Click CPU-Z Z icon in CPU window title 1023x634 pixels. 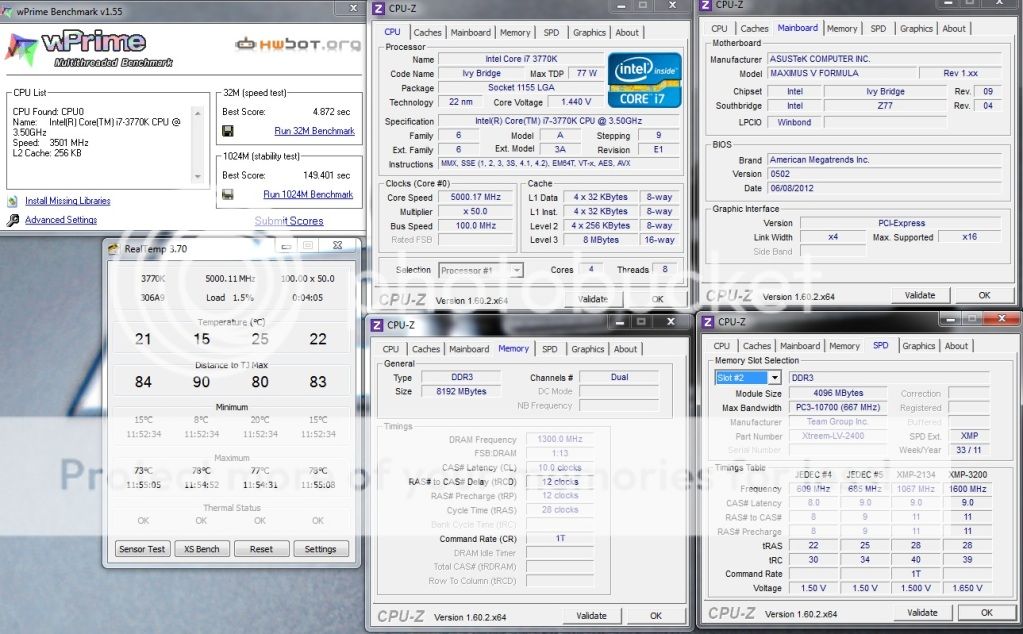pyautogui.click(x=378, y=8)
